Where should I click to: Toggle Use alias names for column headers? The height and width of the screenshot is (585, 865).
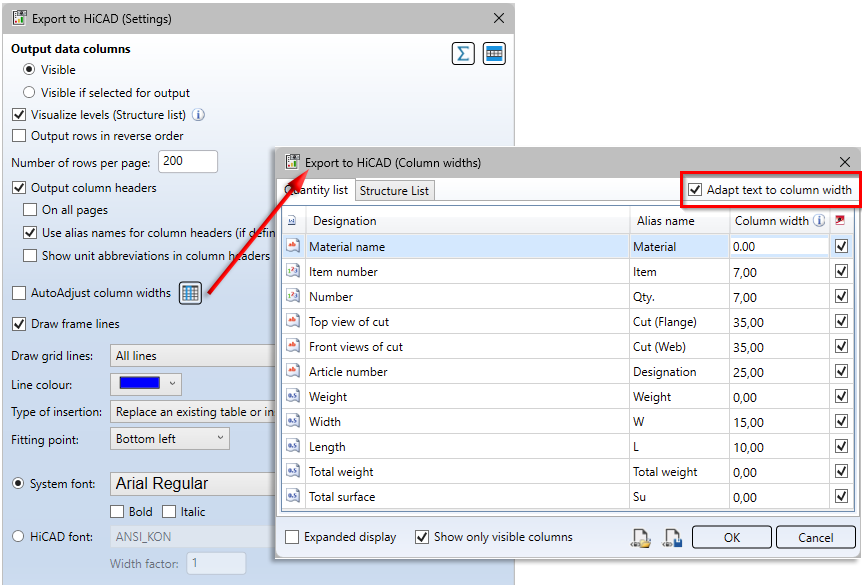30,232
